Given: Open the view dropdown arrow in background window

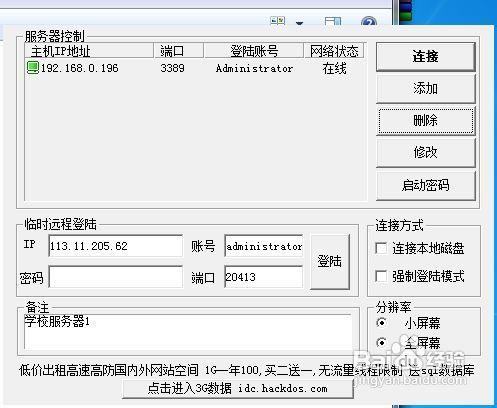Looking at the screenshot, I should click(299, 23).
